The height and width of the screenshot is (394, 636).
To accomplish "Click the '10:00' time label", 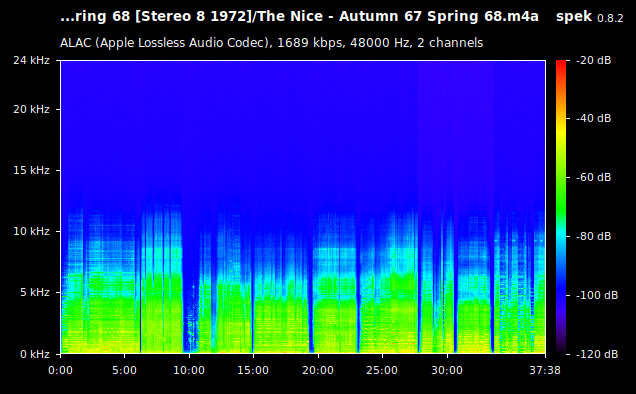I will (x=189, y=370).
